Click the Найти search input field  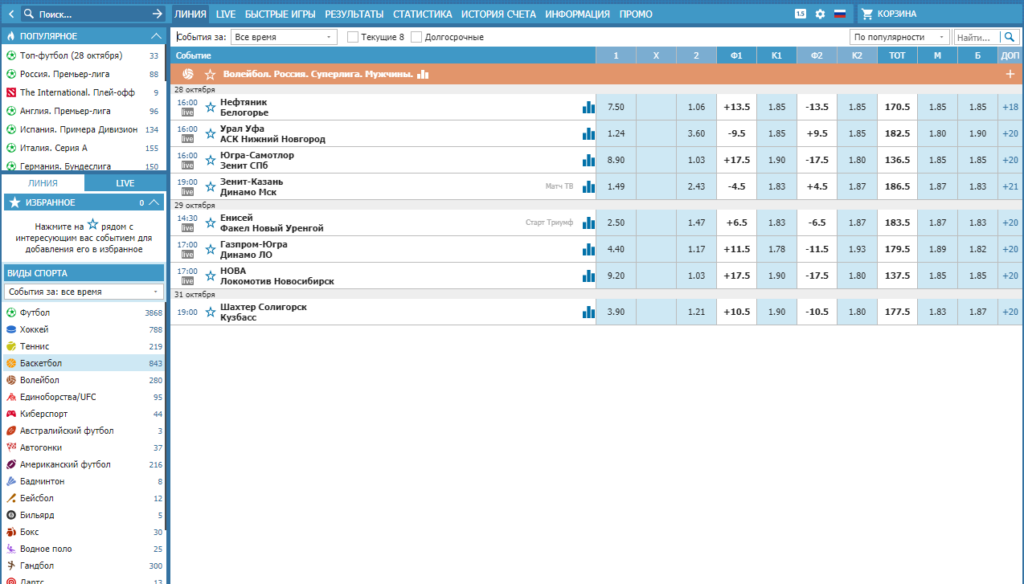(x=977, y=37)
